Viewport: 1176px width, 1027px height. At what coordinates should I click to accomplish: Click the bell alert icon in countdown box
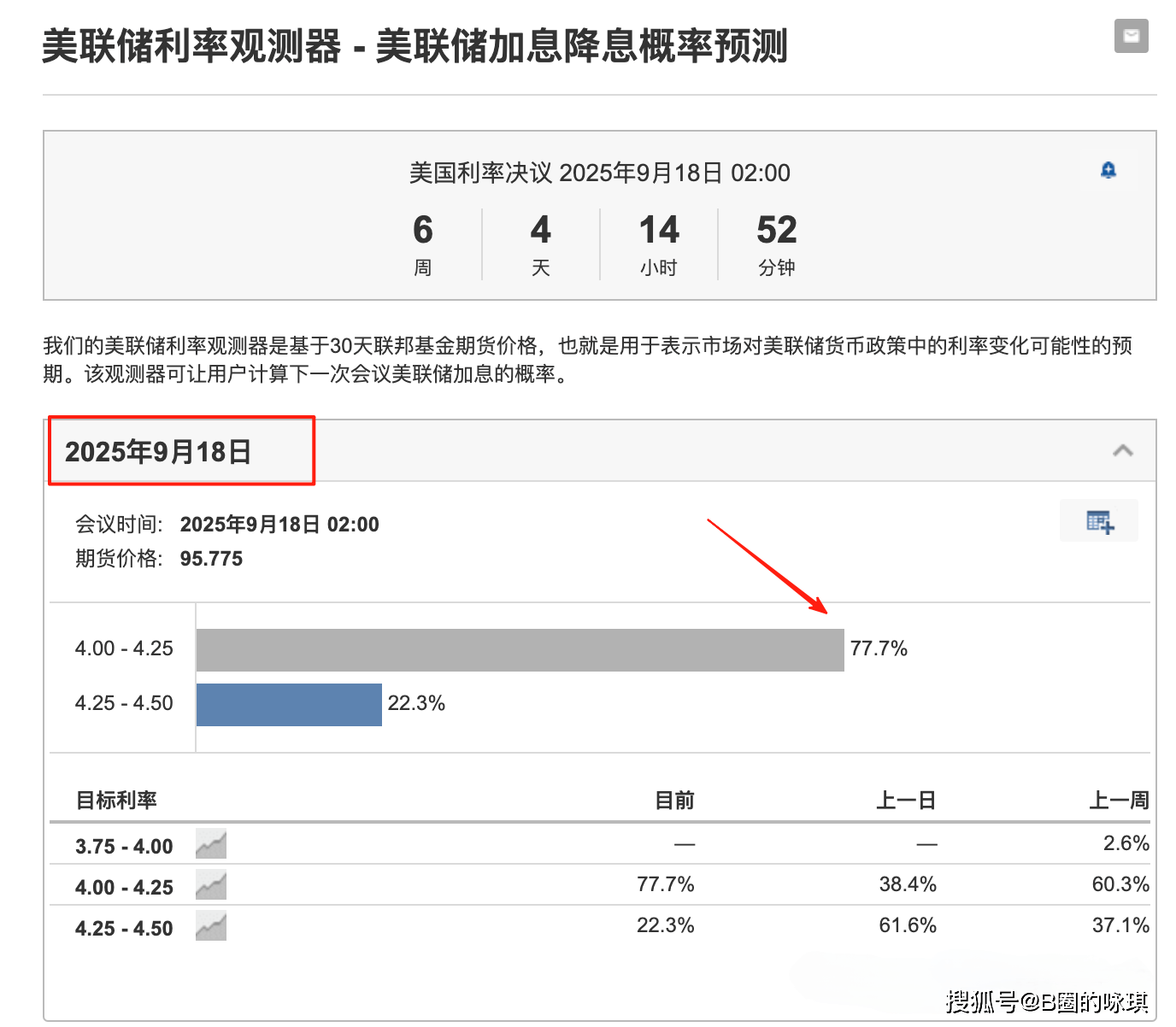(x=1108, y=170)
